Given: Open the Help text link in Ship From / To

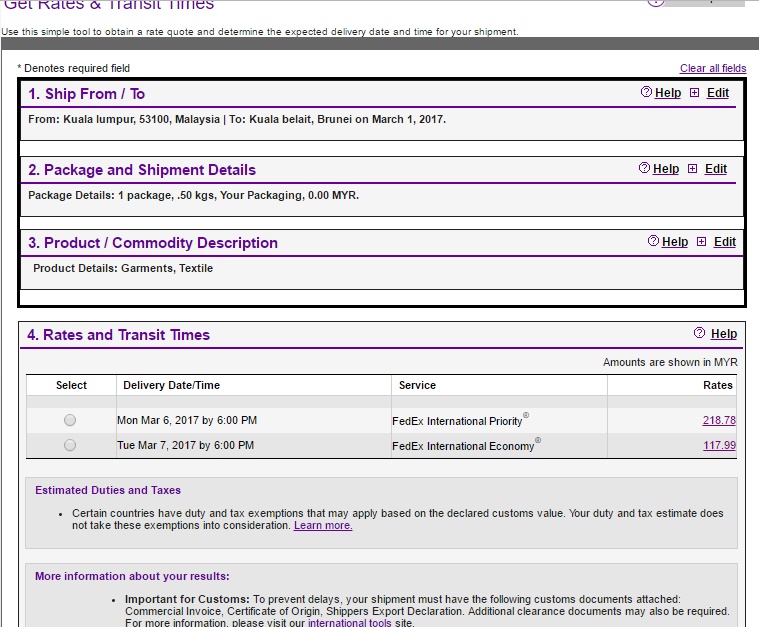Looking at the screenshot, I should pyautogui.click(x=668, y=93).
